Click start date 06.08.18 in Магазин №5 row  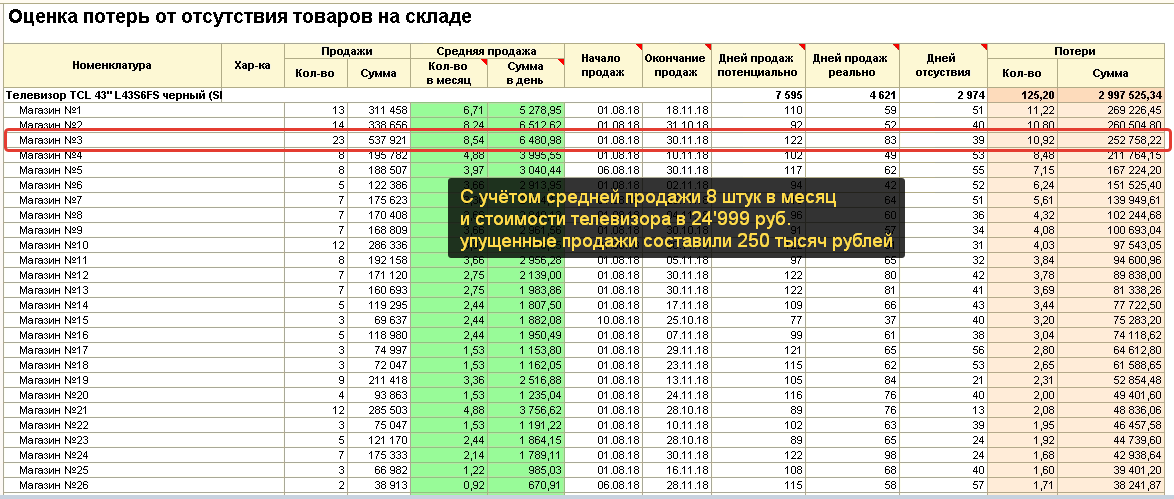pyautogui.click(x=618, y=170)
